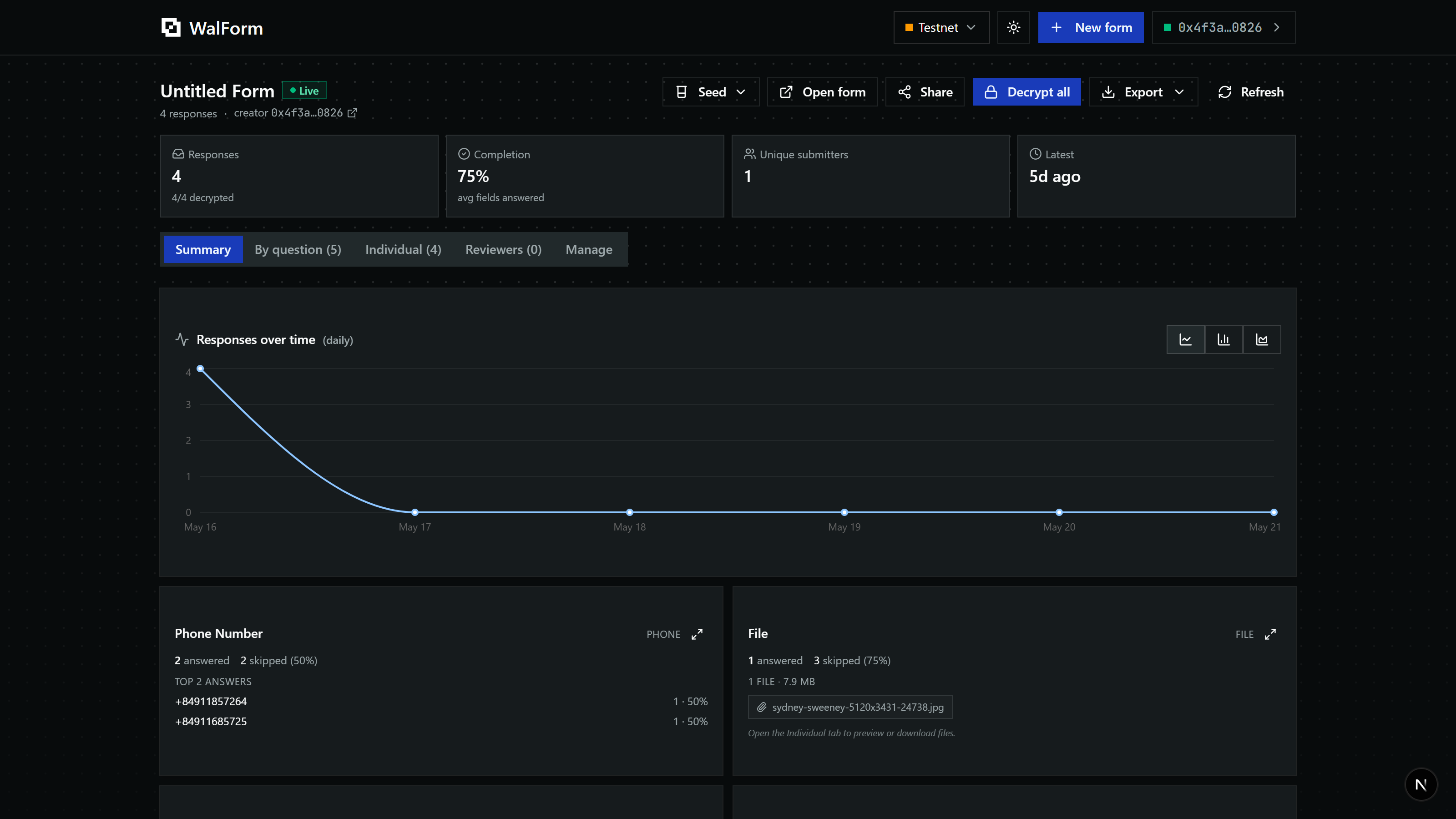This screenshot has height=819, width=1456.
Task: Click the '1 FILE · 7.9 MB' text
Action: 781,682
